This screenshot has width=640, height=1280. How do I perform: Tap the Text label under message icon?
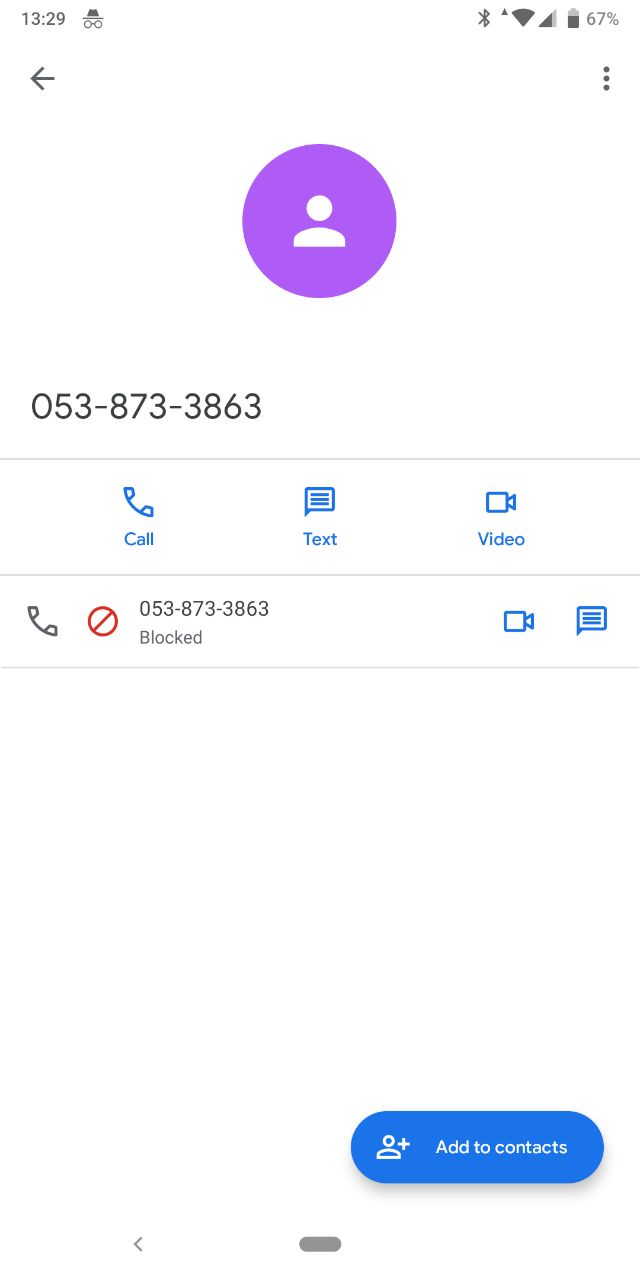point(320,539)
